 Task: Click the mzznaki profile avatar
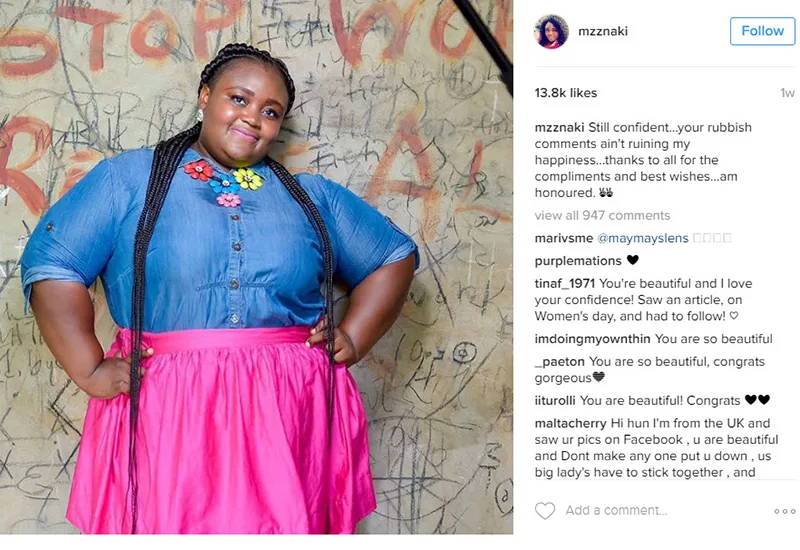(x=551, y=32)
